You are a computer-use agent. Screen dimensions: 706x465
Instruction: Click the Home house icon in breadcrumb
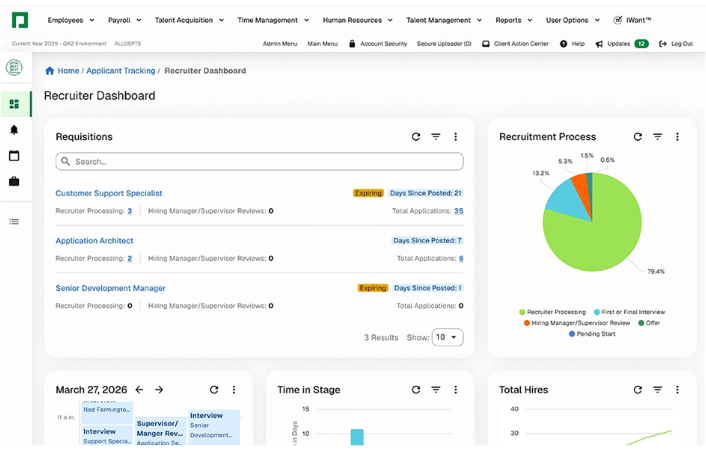(50, 71)
